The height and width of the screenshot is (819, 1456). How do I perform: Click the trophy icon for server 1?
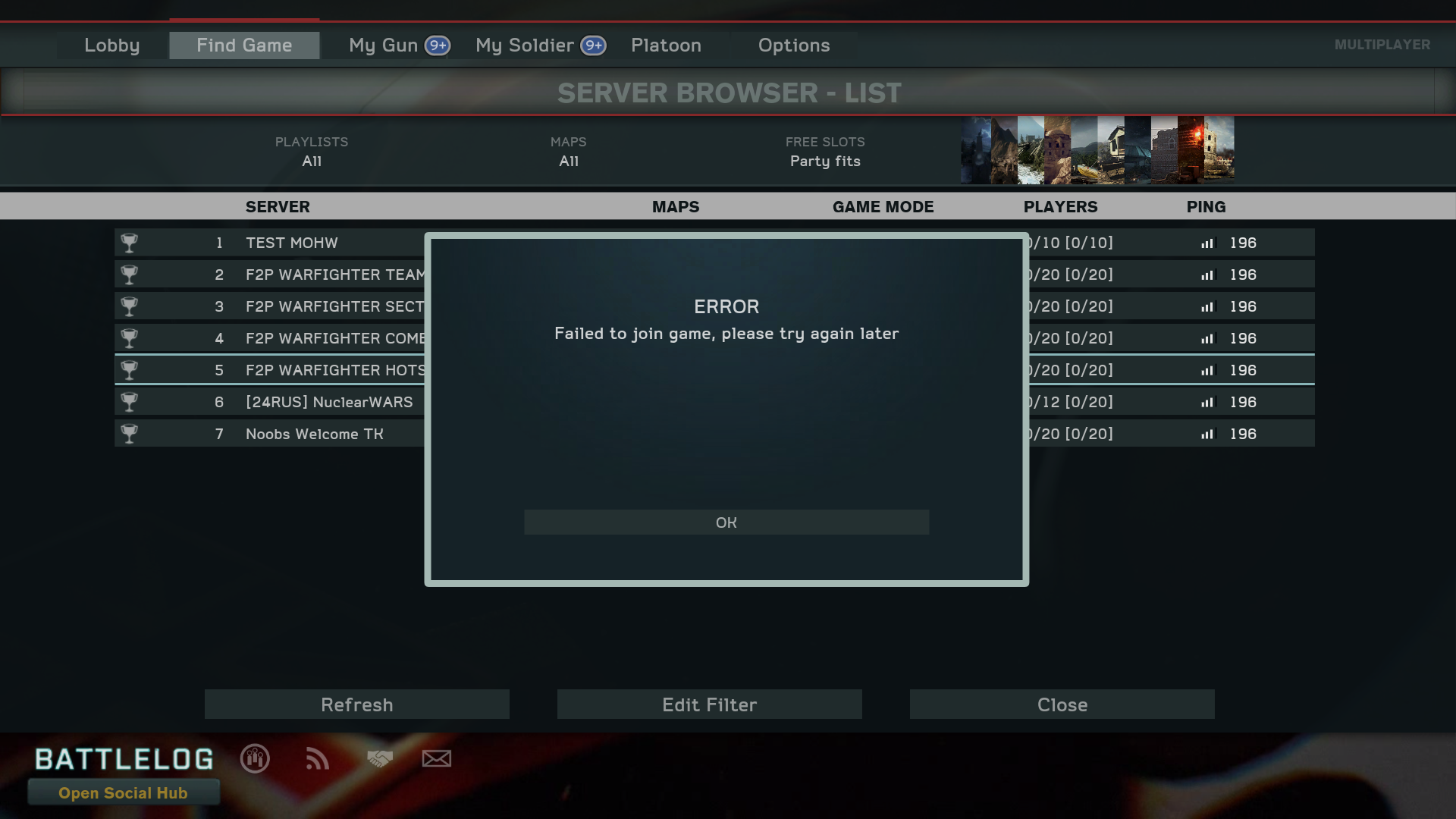point(130,242)
